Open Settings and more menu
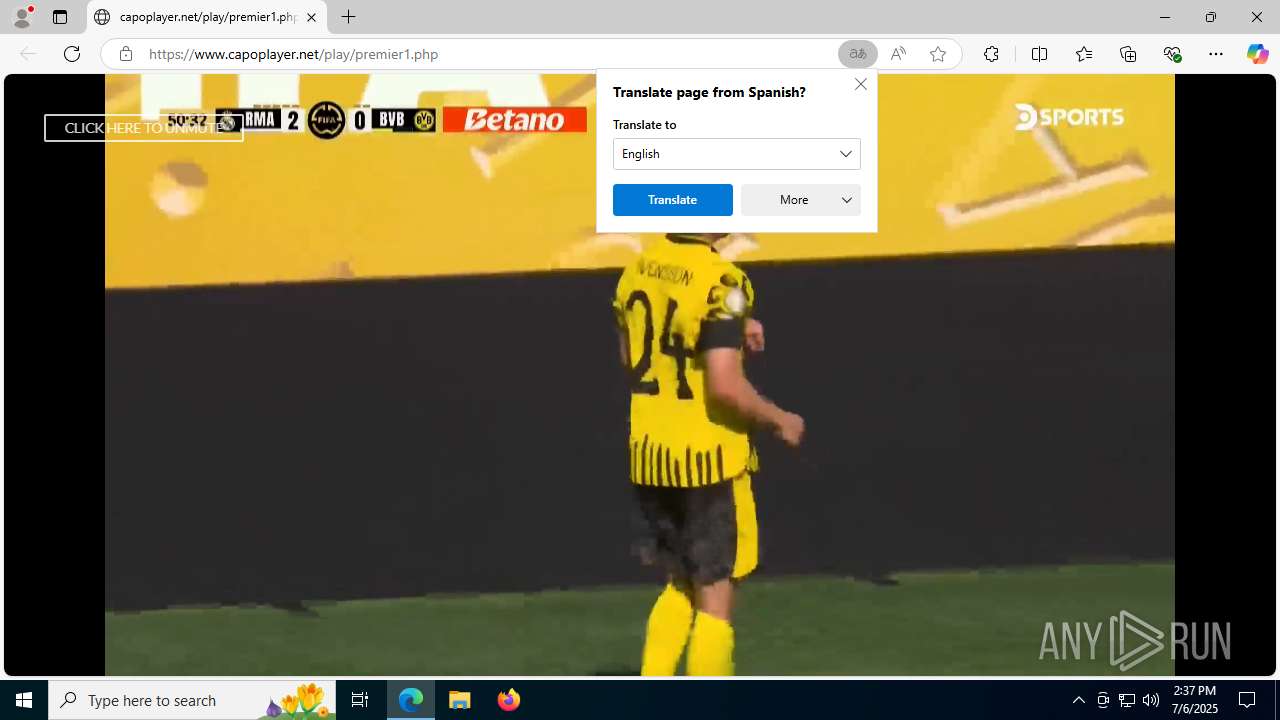This screenshot has width=1280, height=720. (x=1216, y=54)
